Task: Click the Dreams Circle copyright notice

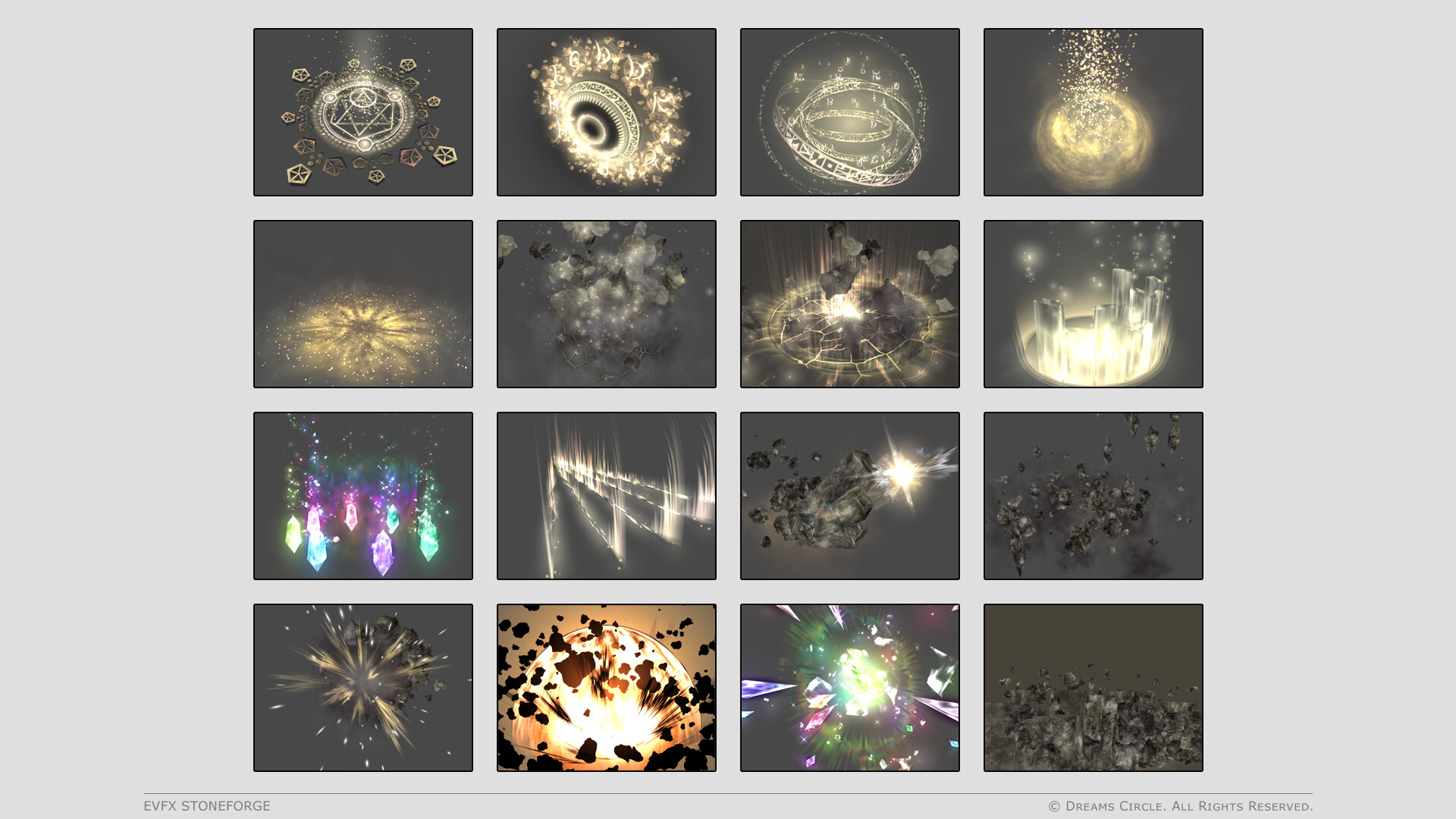Action: (x=1180, y=806)
